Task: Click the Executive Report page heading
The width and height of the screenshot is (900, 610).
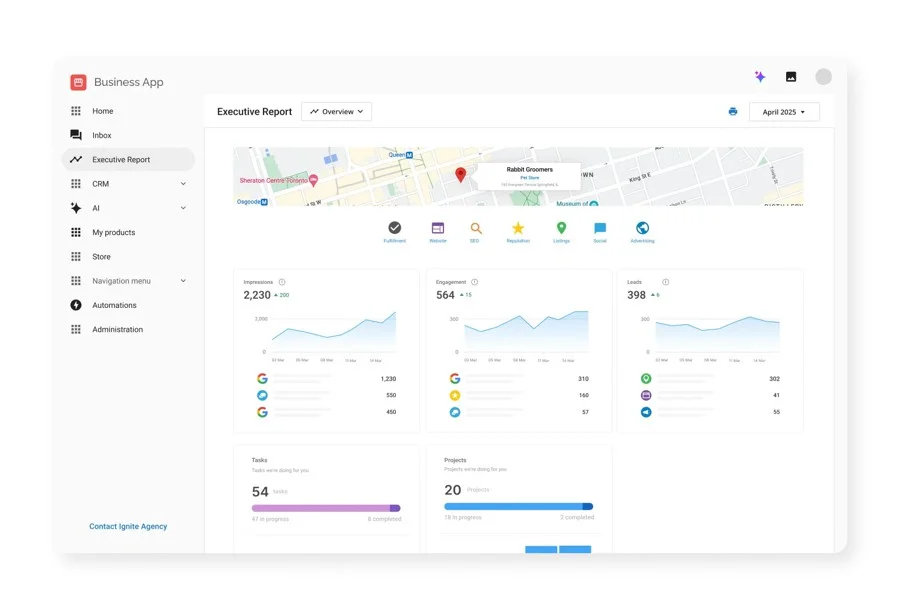Action: click(x=254, y=111)
